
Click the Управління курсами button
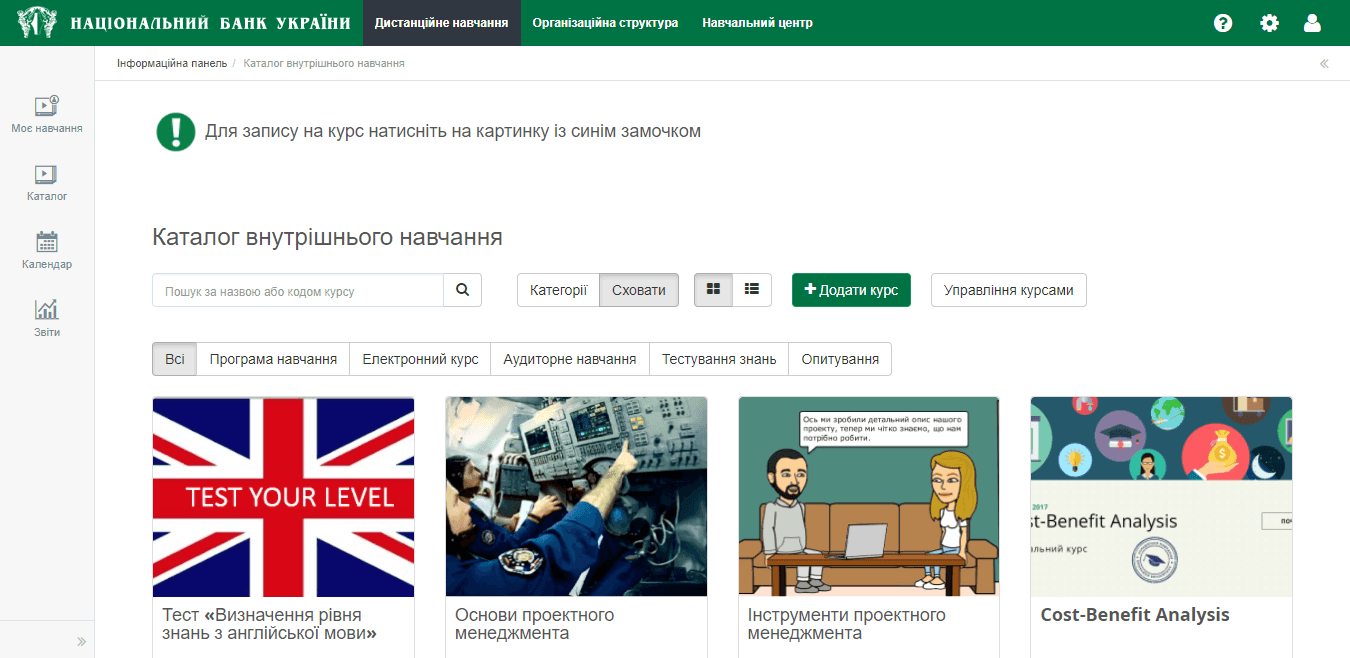point(1008,290)
